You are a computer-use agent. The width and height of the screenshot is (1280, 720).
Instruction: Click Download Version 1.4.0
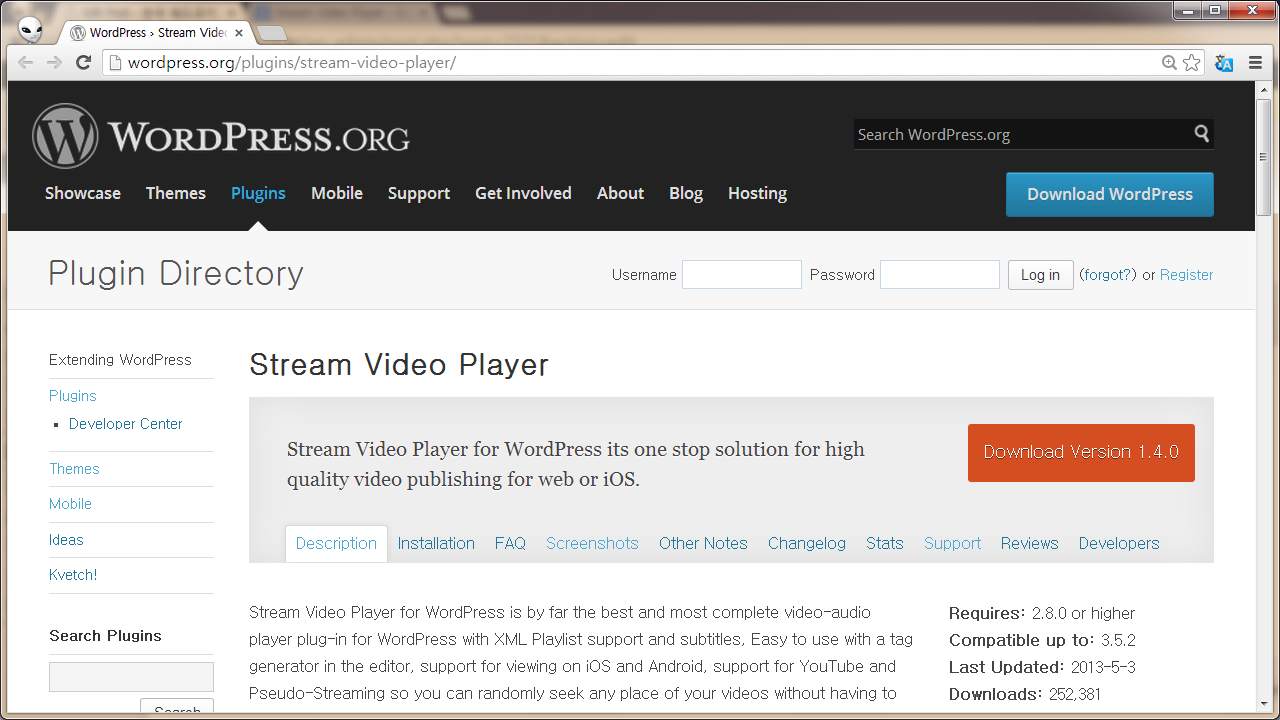coord(1081,453)
